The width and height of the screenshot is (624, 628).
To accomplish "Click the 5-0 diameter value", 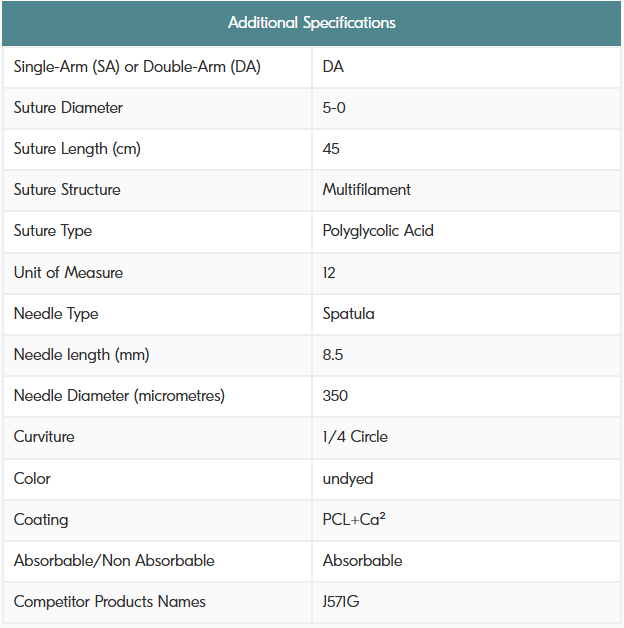I will (334, 108).
